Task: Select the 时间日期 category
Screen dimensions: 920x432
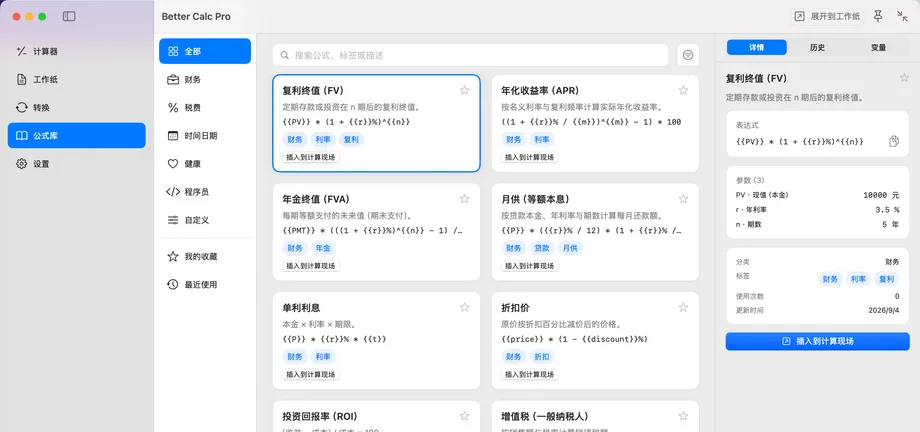Action: [x=205, y=136]
